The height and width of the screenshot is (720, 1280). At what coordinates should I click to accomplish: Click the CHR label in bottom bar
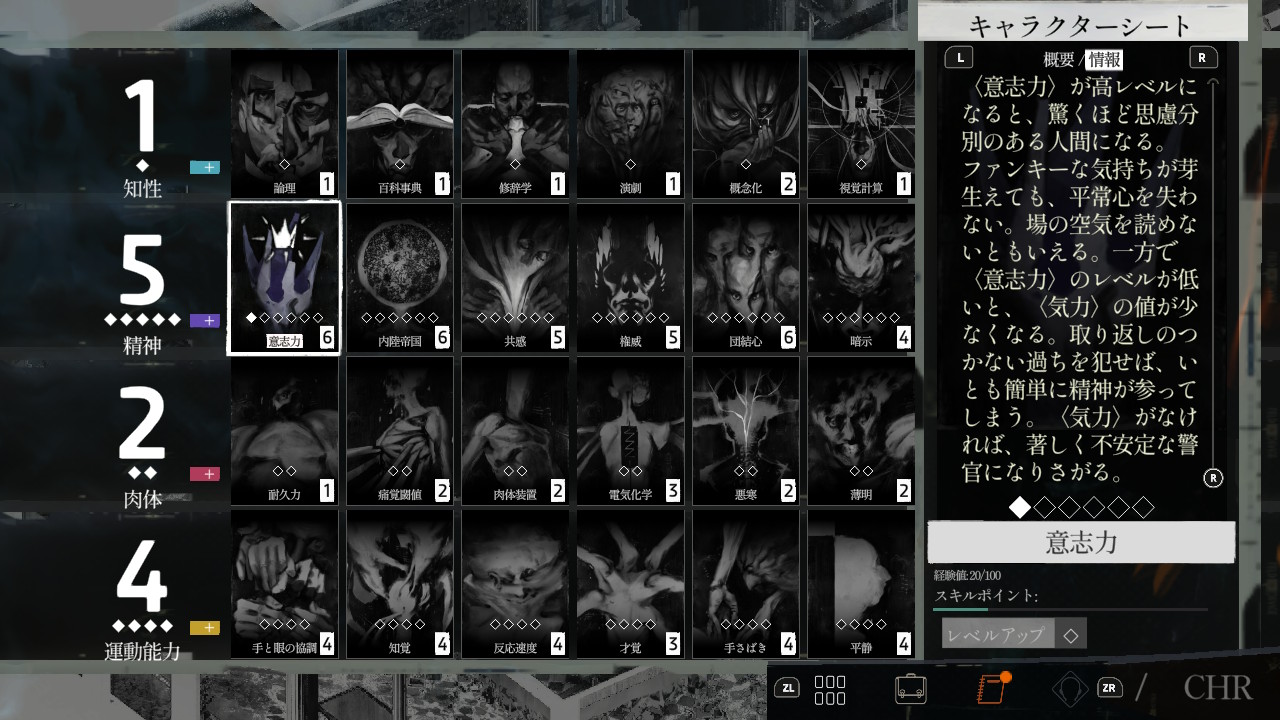1218,688
